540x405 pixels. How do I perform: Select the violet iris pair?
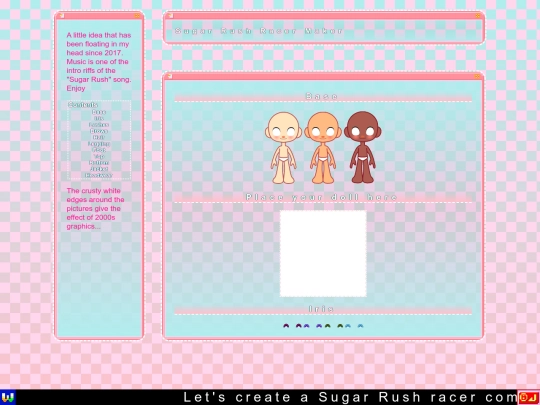click(x=312, y=326)
